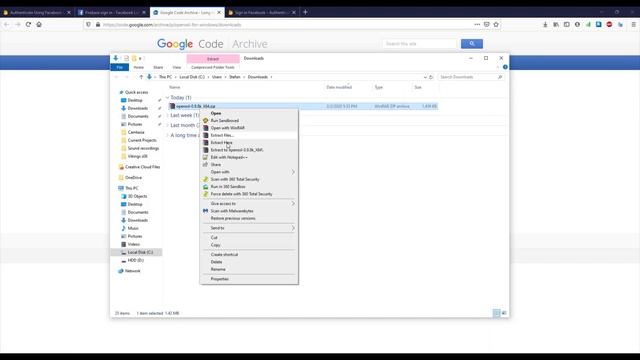Choose Force delete with 360 Total Security
The height and width of the screenshot is (360, 640).
pos(241,194)
